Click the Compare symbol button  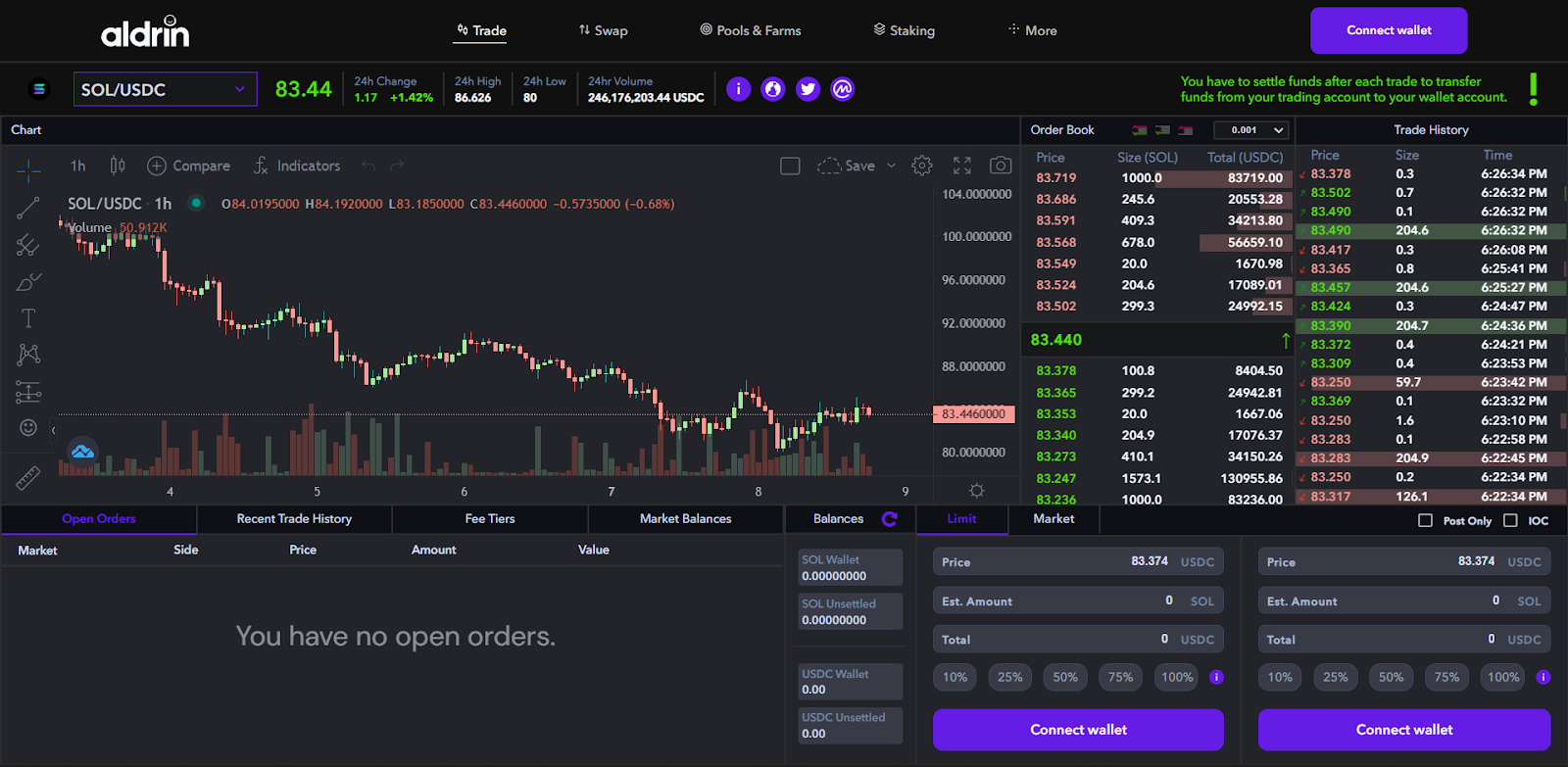(189, 166)
